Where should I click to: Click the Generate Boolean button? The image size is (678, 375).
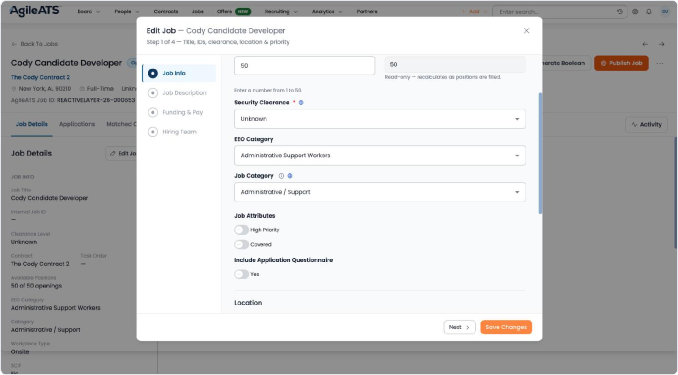point(566,63)
